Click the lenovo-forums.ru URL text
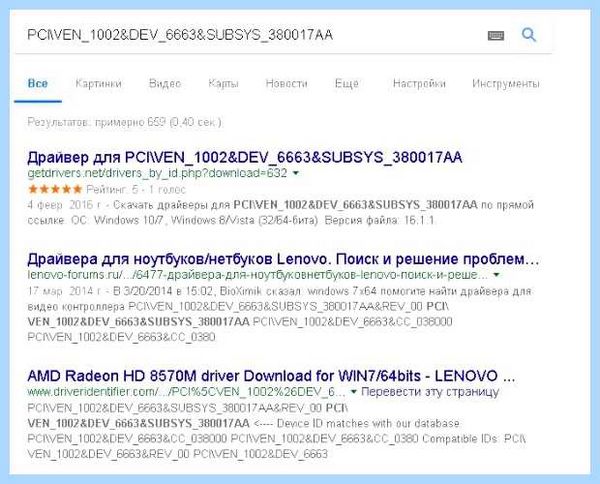The width and height of the screenshot is (600, 484). [x=258, y=275]
